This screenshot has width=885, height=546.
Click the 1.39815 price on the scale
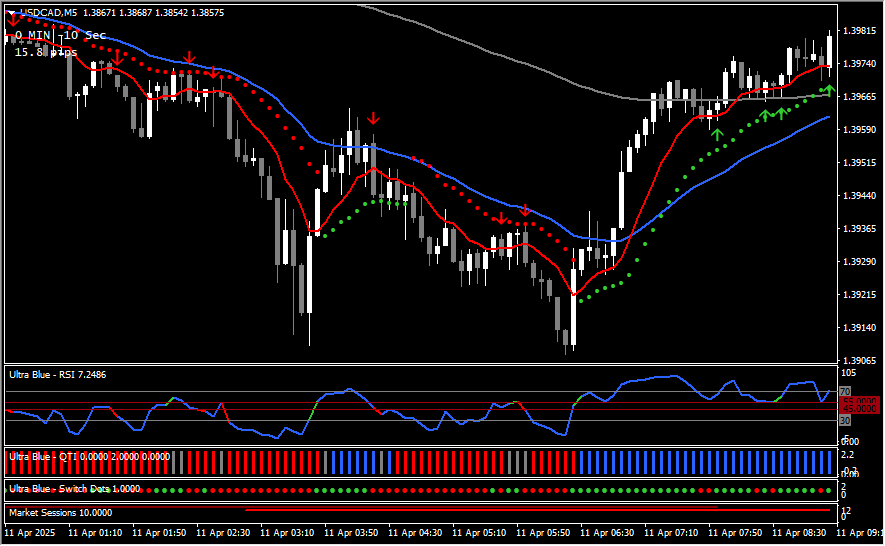pyautogui.click(x=860, y=31)
